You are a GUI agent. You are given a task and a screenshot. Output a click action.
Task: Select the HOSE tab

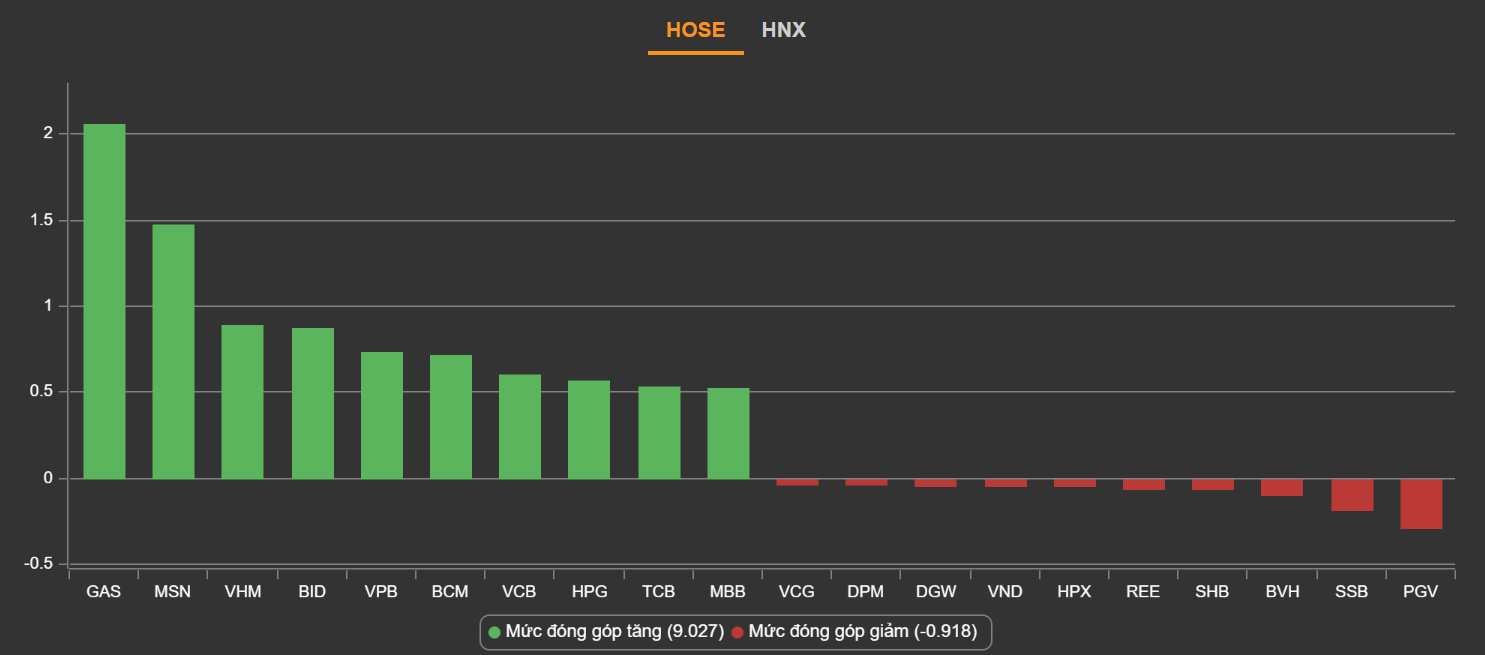(695, 30)
